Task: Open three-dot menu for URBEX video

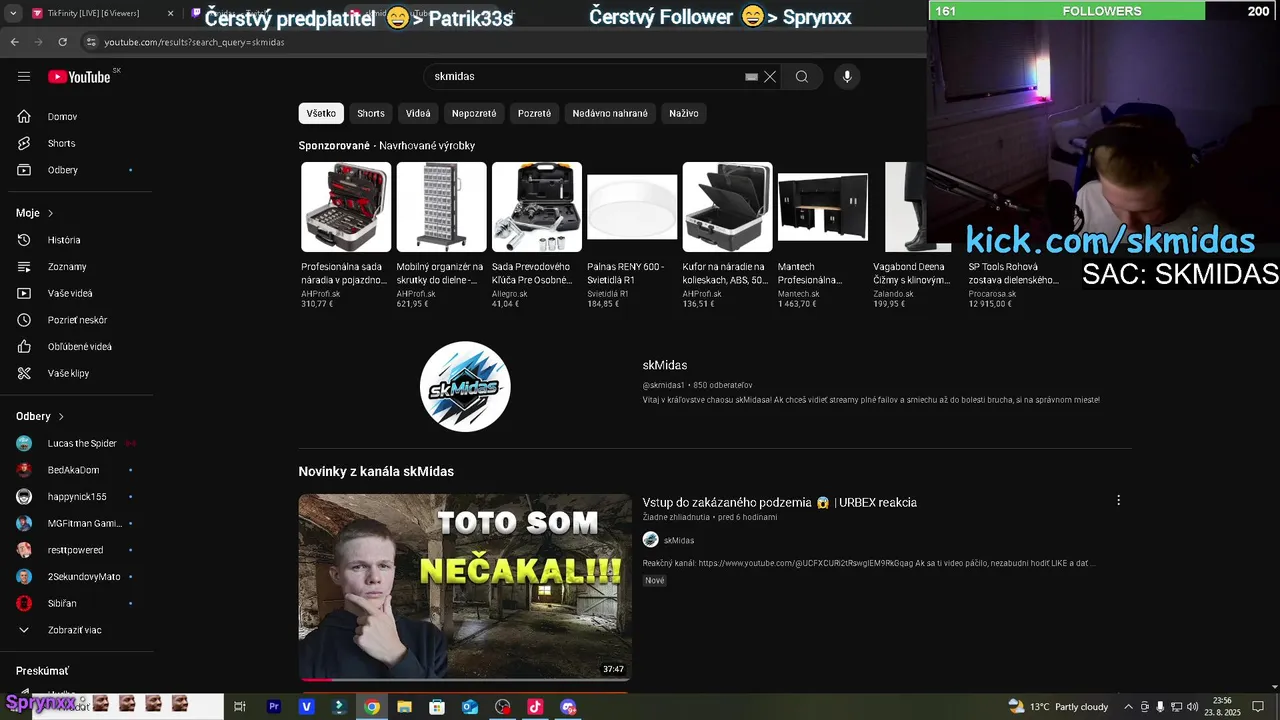Action: tap(1118, 500)
